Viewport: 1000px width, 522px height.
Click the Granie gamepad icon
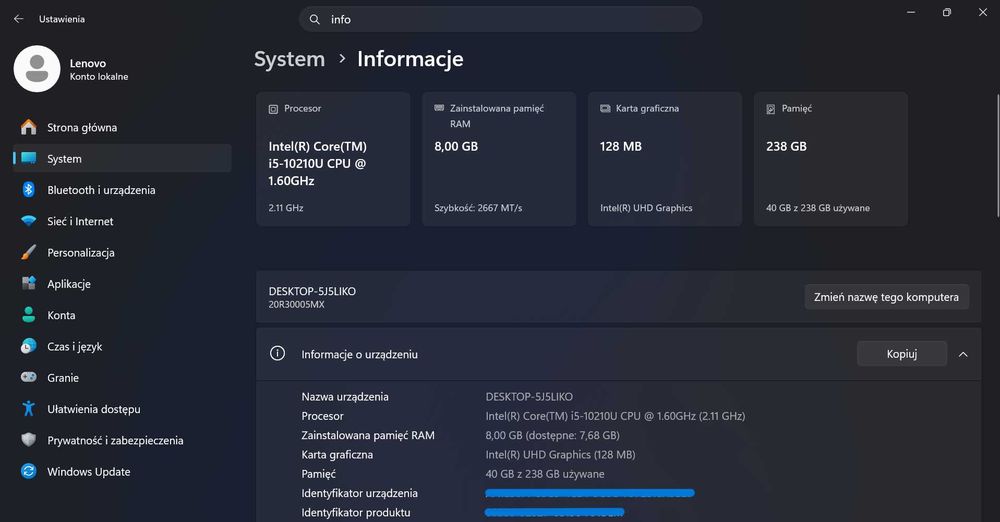(29, 377)
